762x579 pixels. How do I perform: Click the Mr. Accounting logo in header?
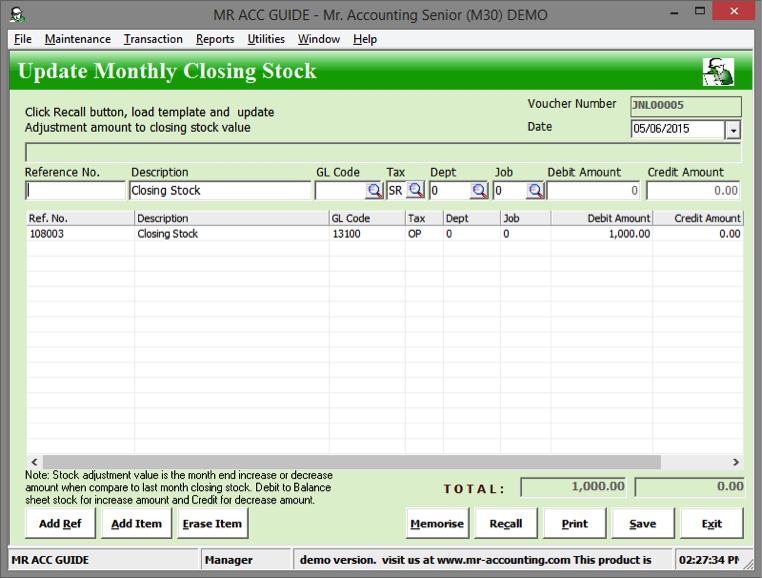click(718, 71)
